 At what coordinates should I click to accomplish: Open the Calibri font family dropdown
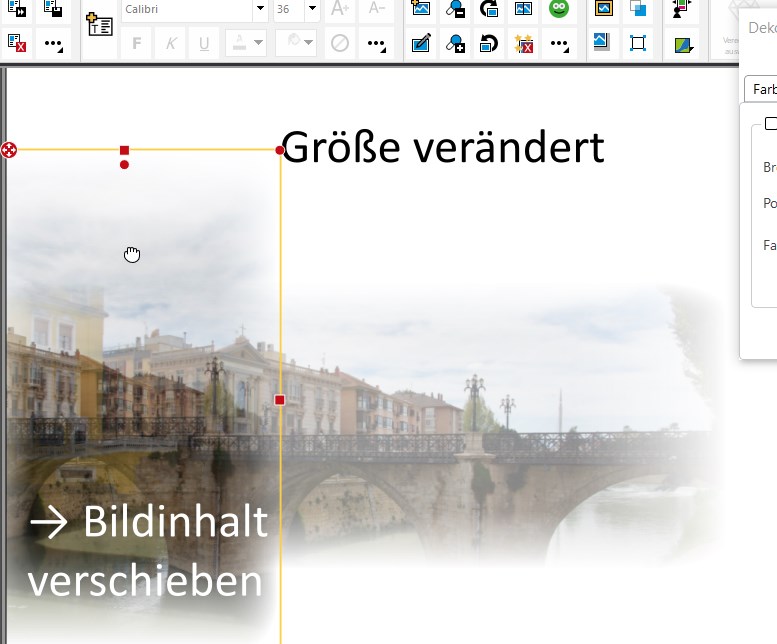pyautogui.click(x=260, y=9)
